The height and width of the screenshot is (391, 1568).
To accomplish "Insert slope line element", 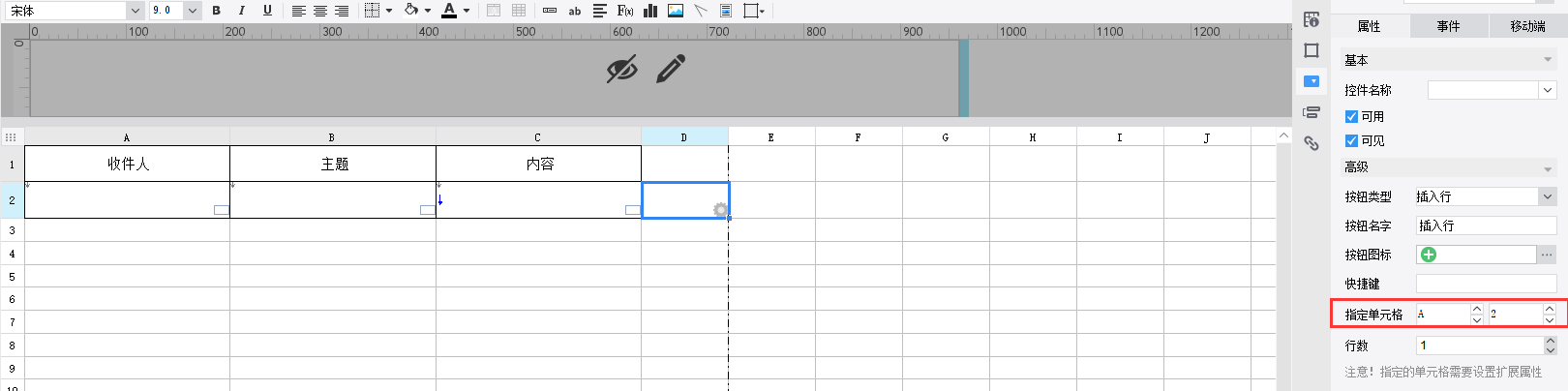I will click(x=701, y=11).
